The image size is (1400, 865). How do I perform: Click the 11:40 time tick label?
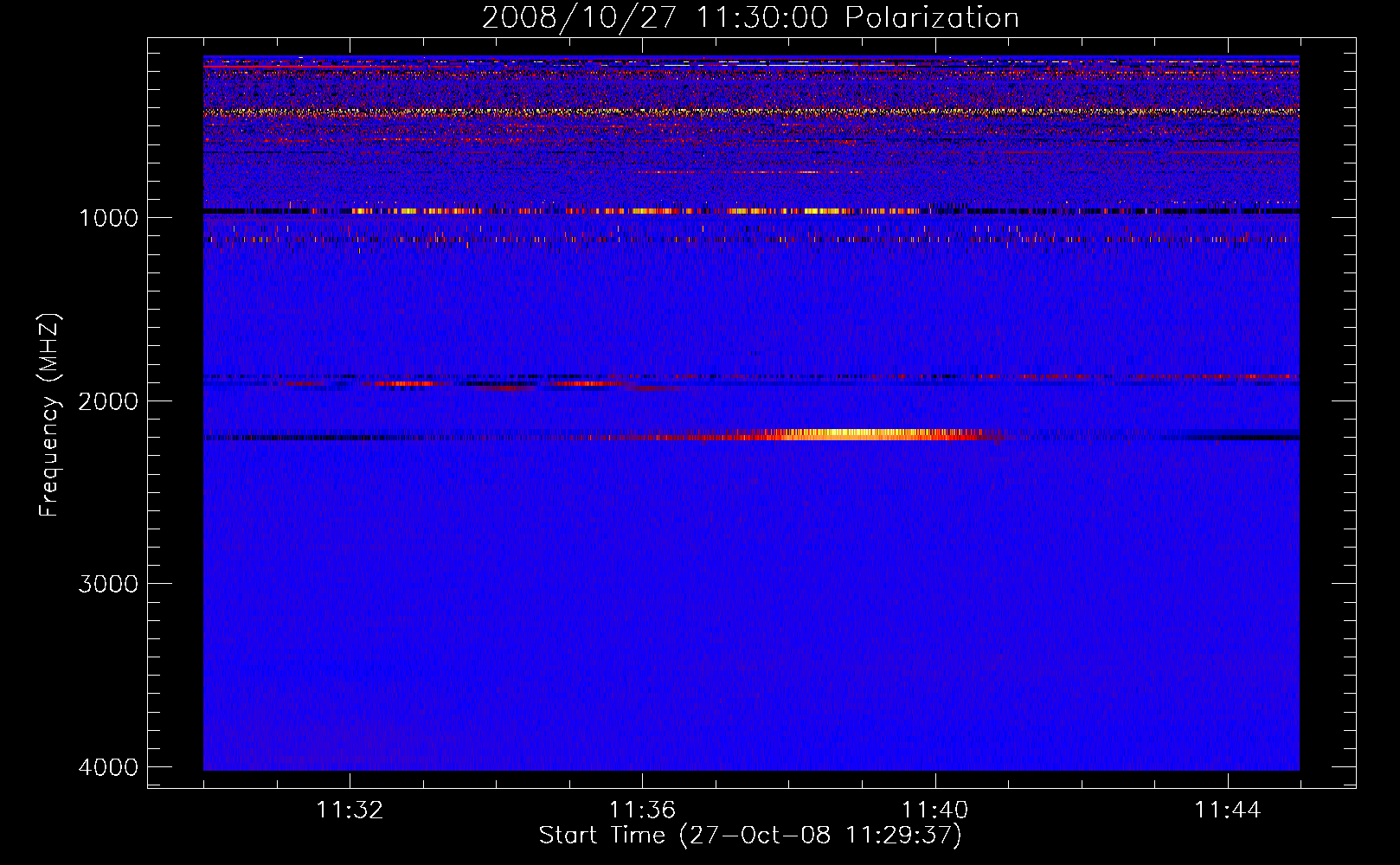(x=934, y=811)
